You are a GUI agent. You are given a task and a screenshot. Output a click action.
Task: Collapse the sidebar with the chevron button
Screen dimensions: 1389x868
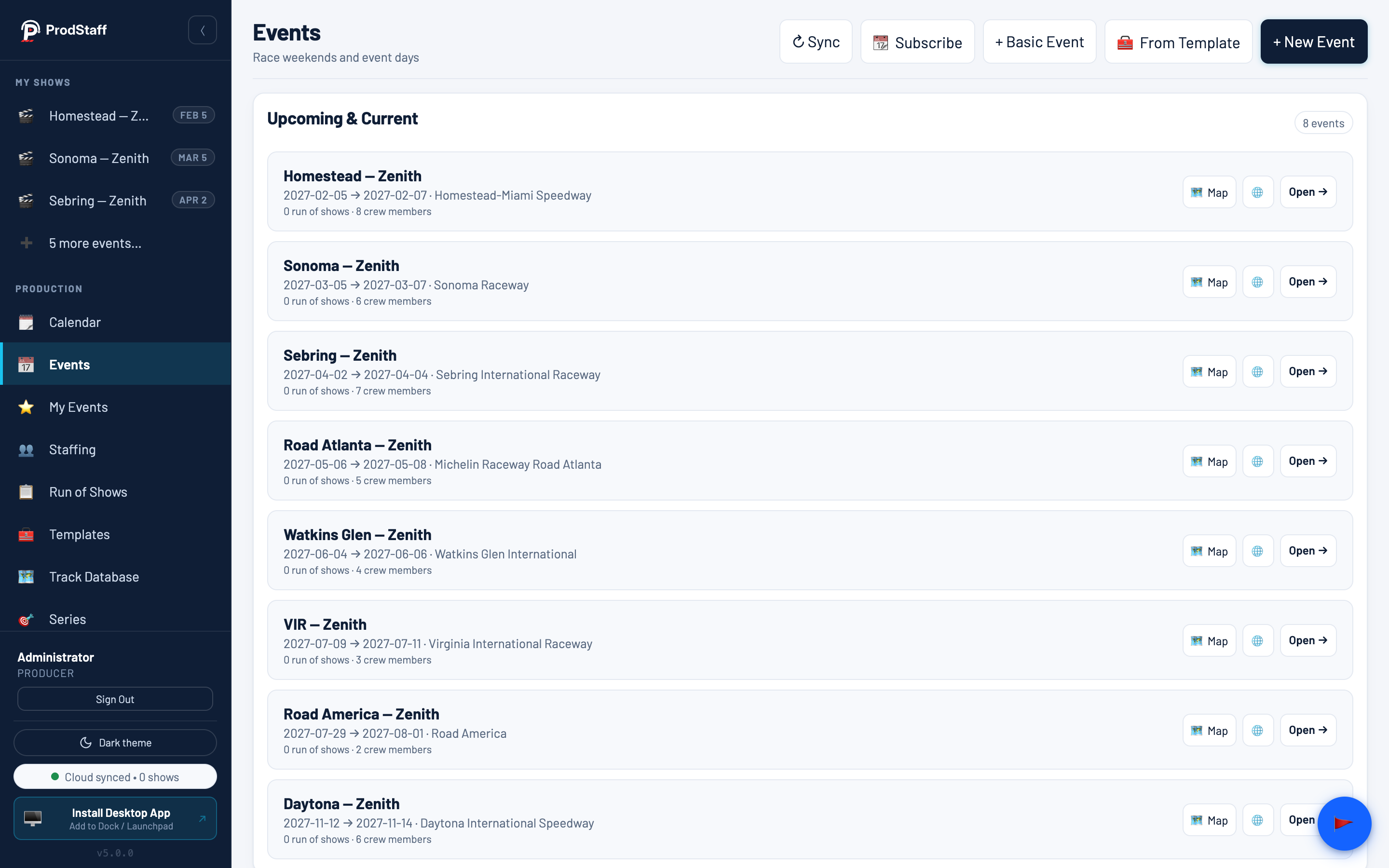pos(202,30)
